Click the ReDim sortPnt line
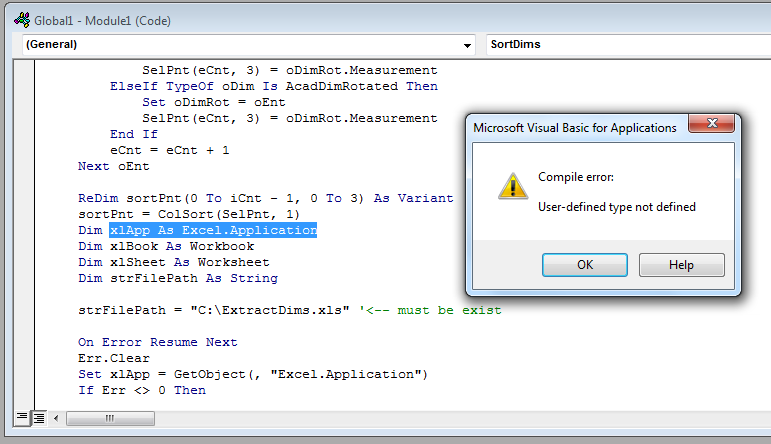Image resolution: width=771 pixels, height=444 pixels. [266, 198]
